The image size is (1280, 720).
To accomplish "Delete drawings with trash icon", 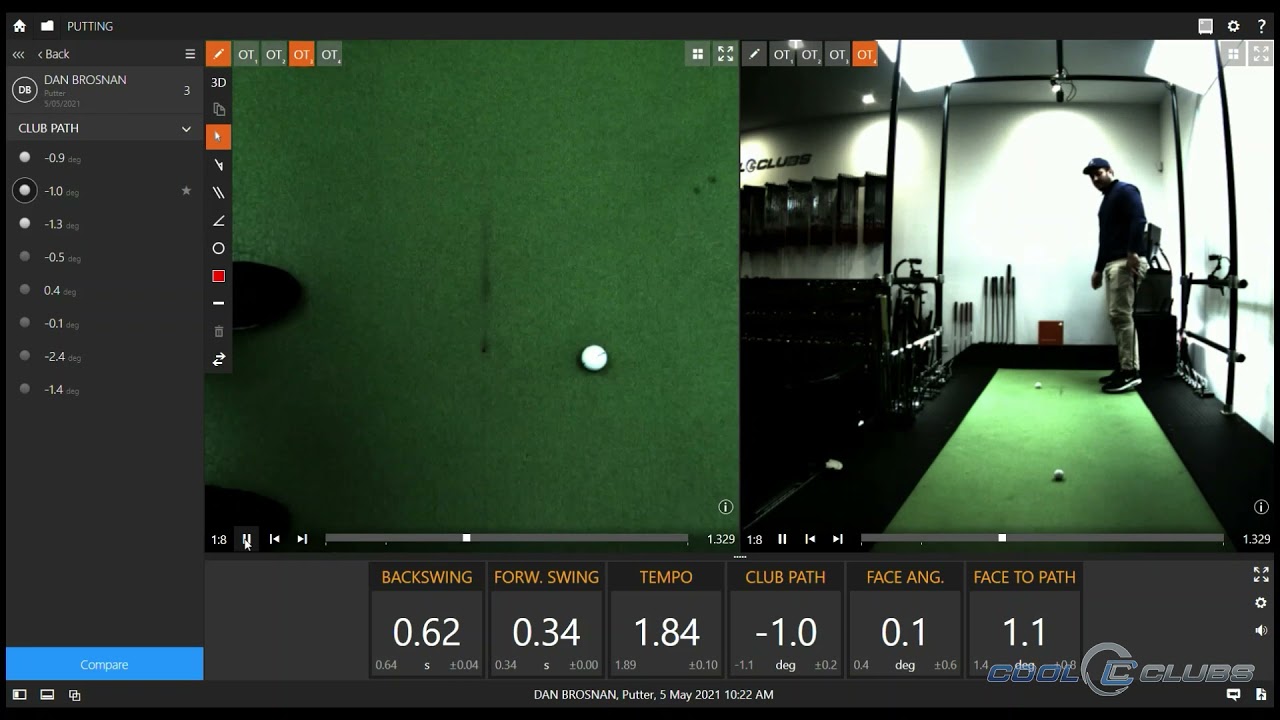I will (218, 331).
